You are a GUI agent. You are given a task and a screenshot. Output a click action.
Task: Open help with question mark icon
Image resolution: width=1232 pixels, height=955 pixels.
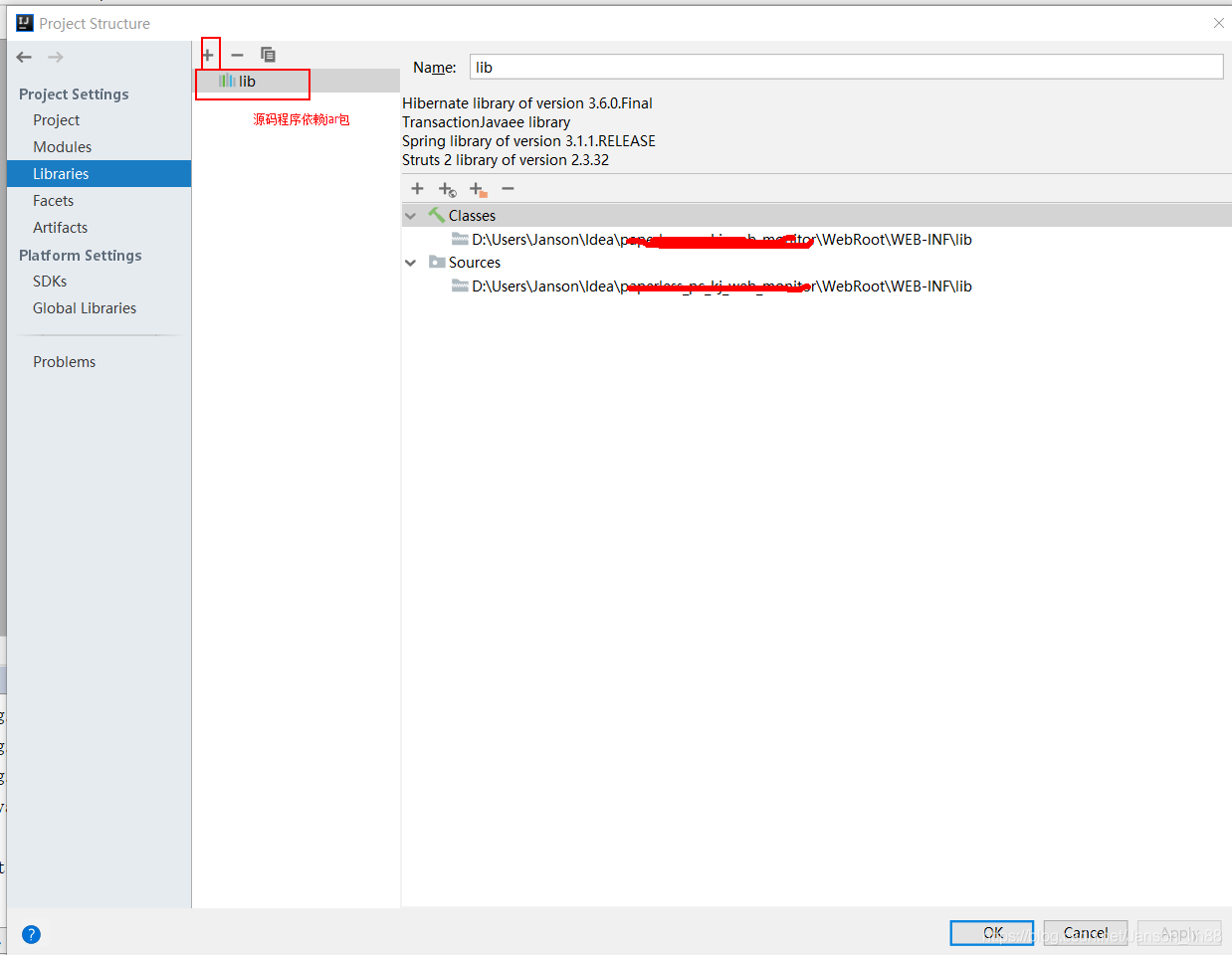pyautogui.click(x=31, y=934)
